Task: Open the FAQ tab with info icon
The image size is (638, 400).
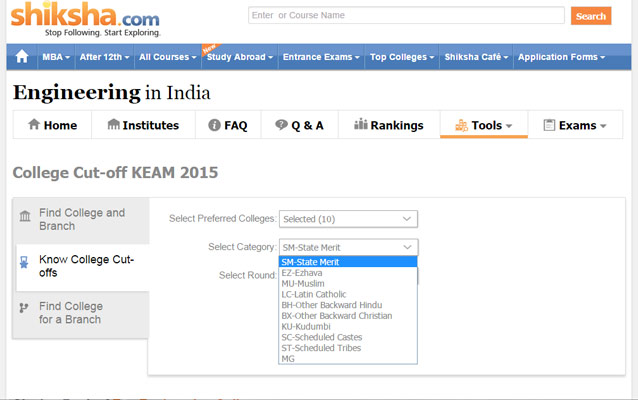Action: coord(227,125)
